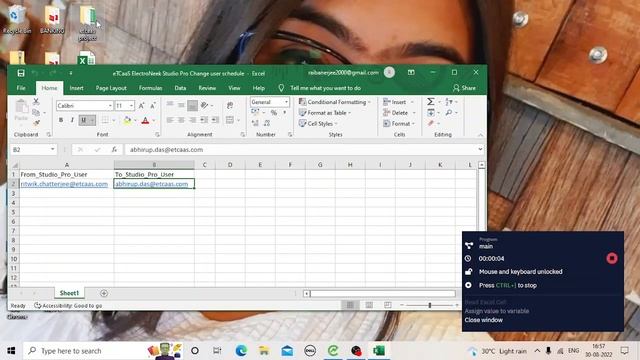
Task: Apply yellow fill color bucket
Action: [x=127, y=120]
